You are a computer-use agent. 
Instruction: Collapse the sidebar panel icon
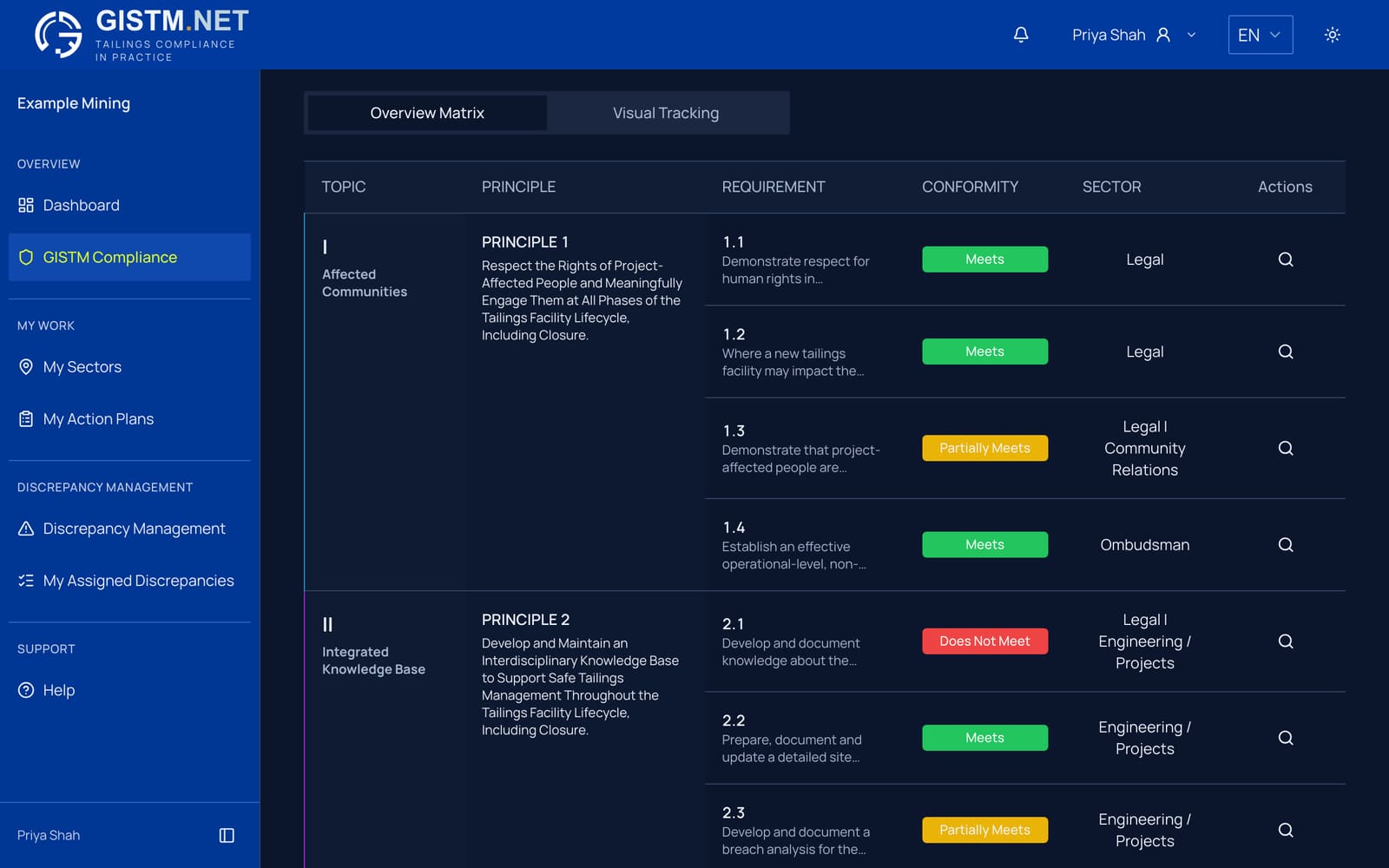tap(227, 835)
